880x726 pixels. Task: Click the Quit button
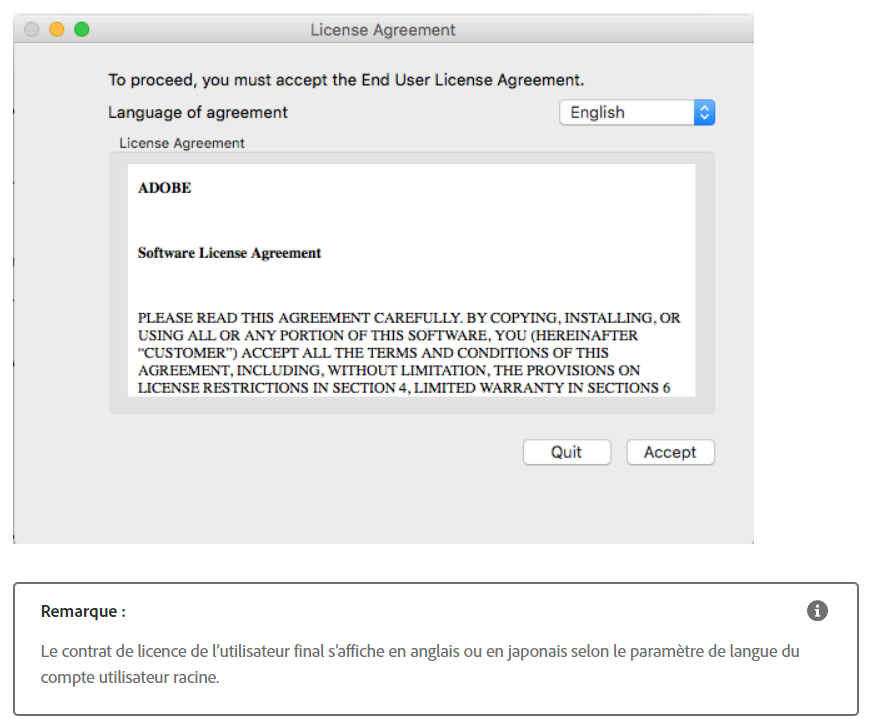[567, 452]
